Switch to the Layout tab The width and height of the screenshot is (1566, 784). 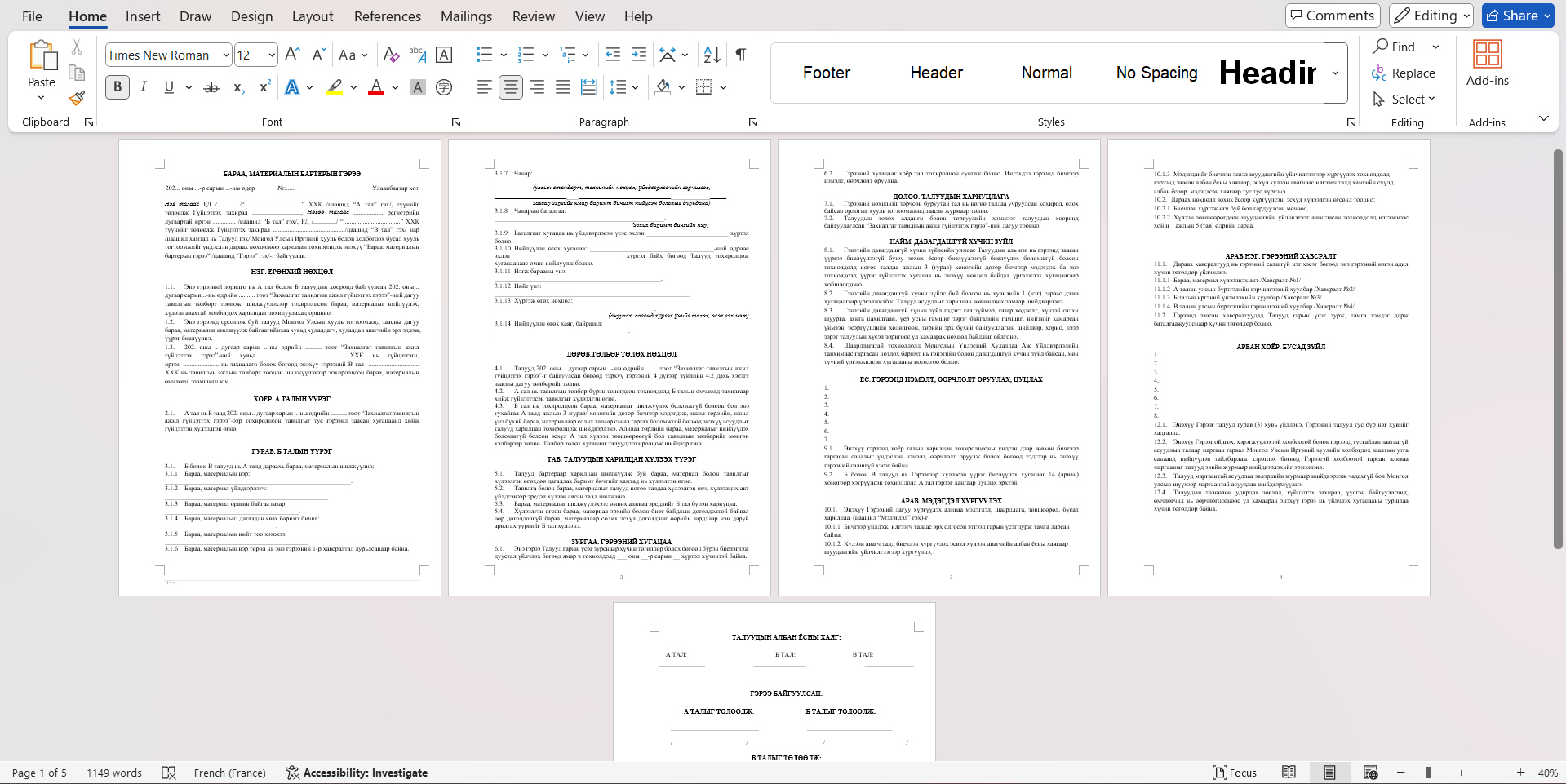coord(313,16)
